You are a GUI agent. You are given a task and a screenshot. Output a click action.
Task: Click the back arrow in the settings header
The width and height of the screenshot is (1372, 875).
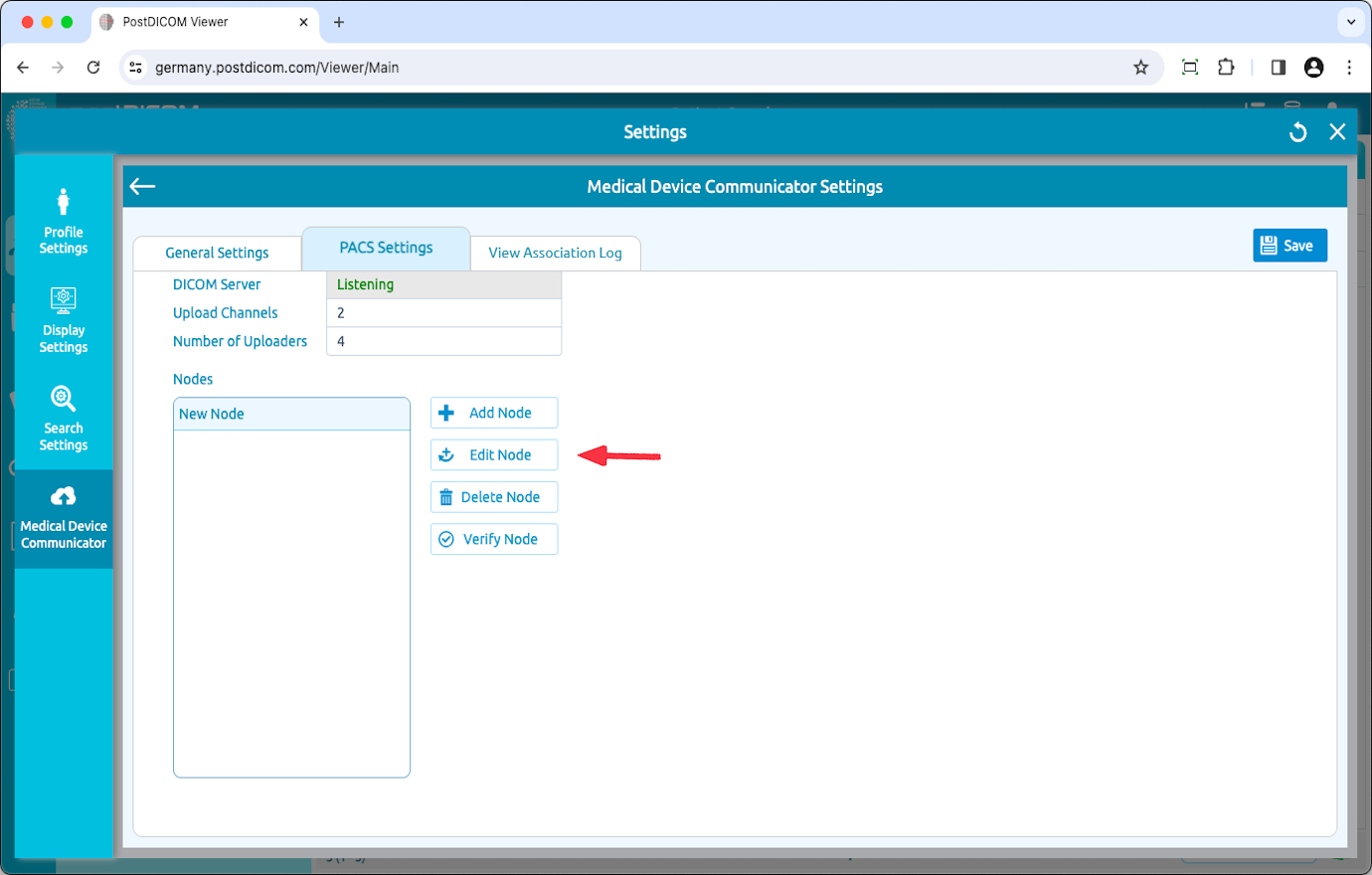[142, 186]
